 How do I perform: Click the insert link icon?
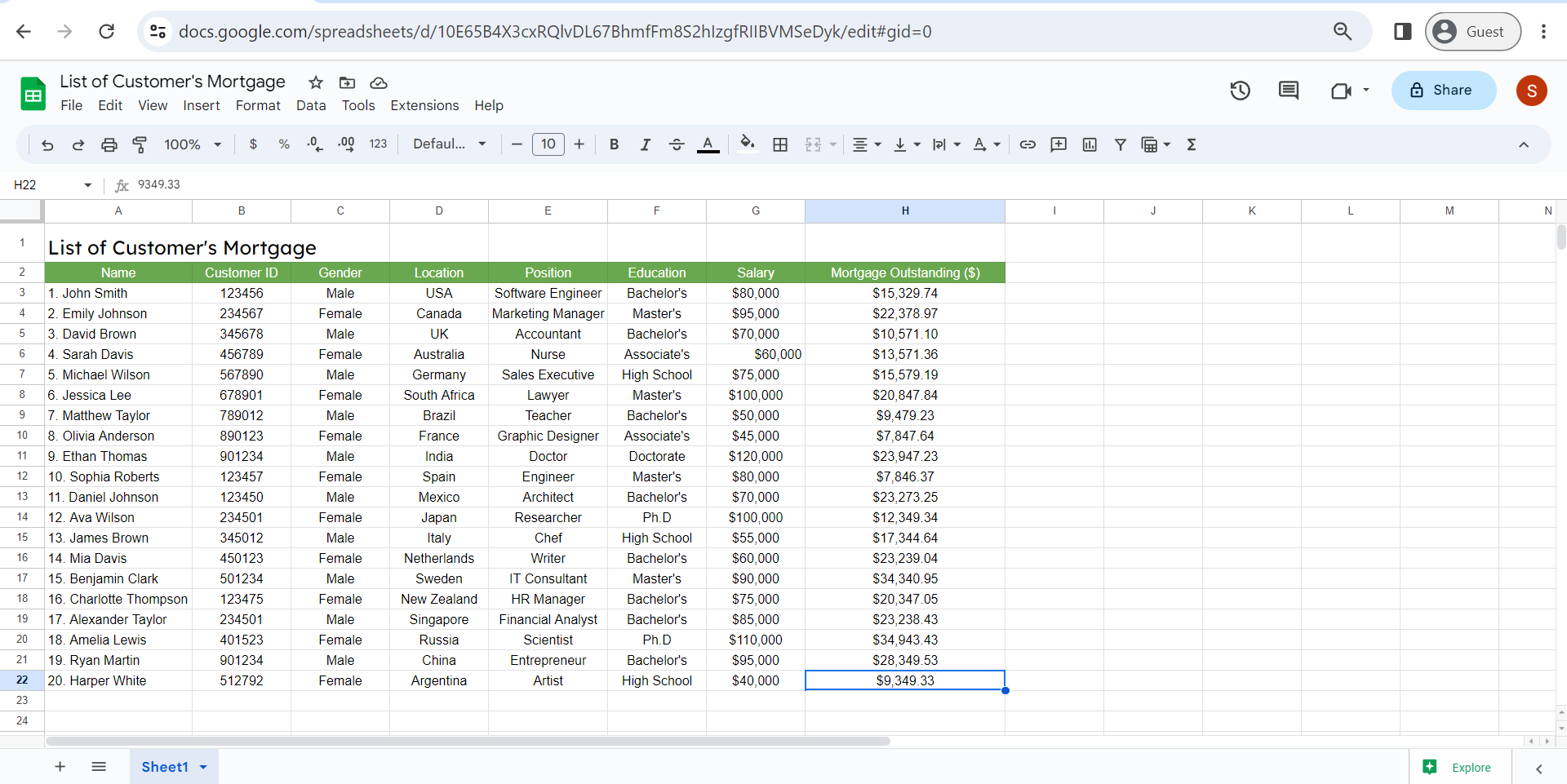tap(1028, 144)
